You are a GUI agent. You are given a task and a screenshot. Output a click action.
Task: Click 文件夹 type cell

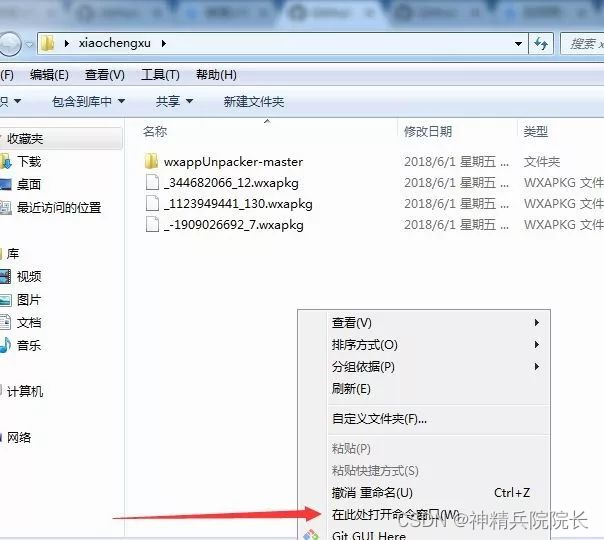pos(542,161)
